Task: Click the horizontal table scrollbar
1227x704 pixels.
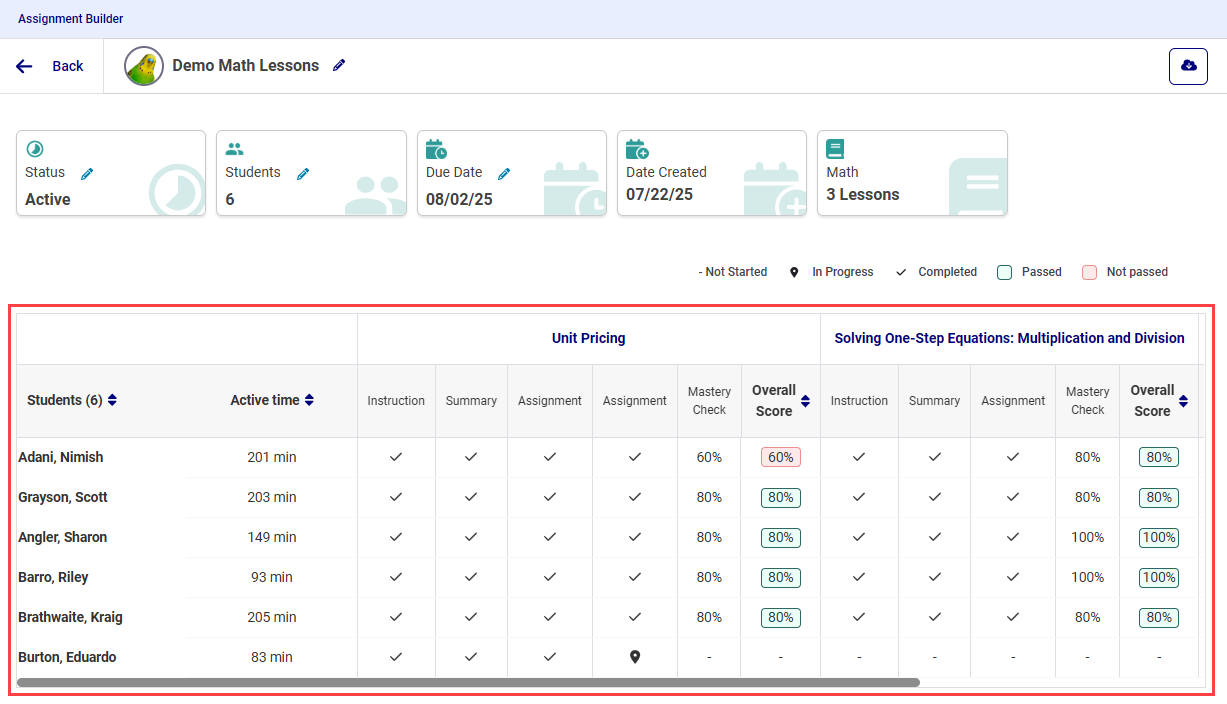Action: pos(468,683)
